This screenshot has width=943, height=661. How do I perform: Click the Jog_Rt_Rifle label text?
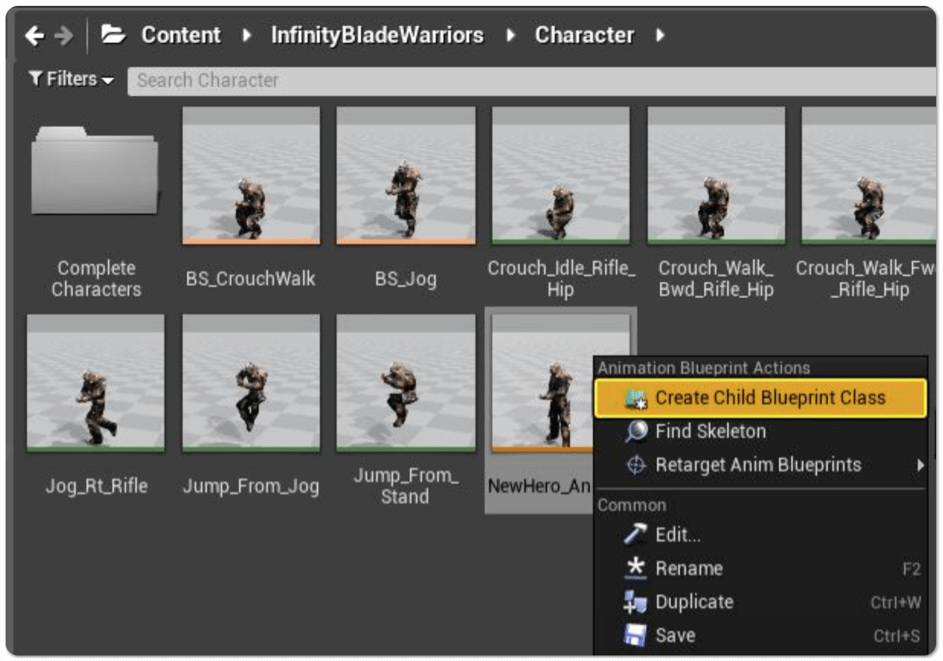click(x=96, y=486)
